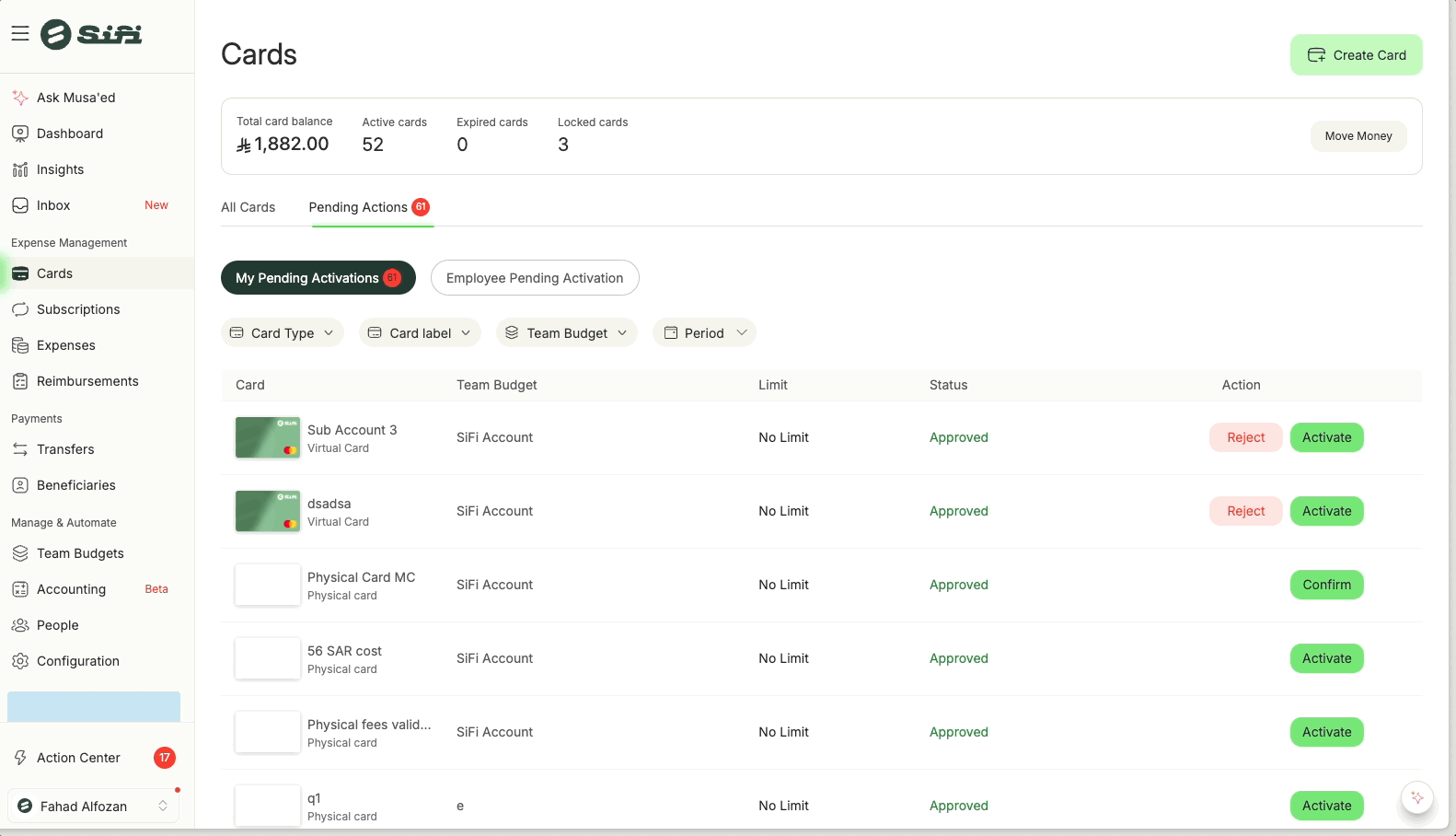
Task: Open Subscriptions from the sidebar icon
Action: click(20, 309)
